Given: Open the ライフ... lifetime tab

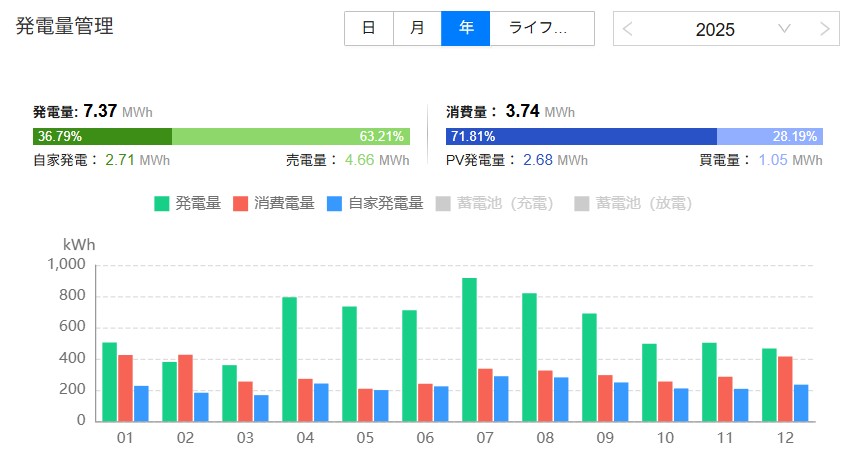Looking at the screenshot, I should pos(542,28).
